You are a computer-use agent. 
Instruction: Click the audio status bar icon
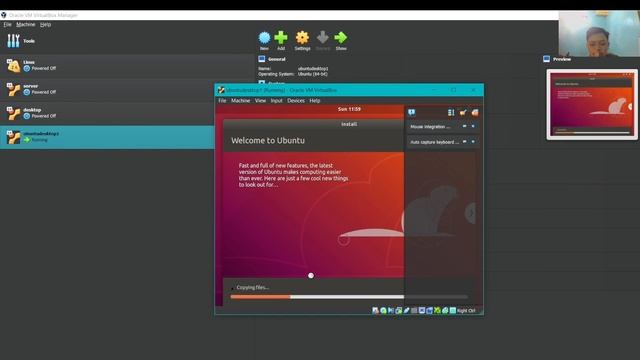(391, 310)
